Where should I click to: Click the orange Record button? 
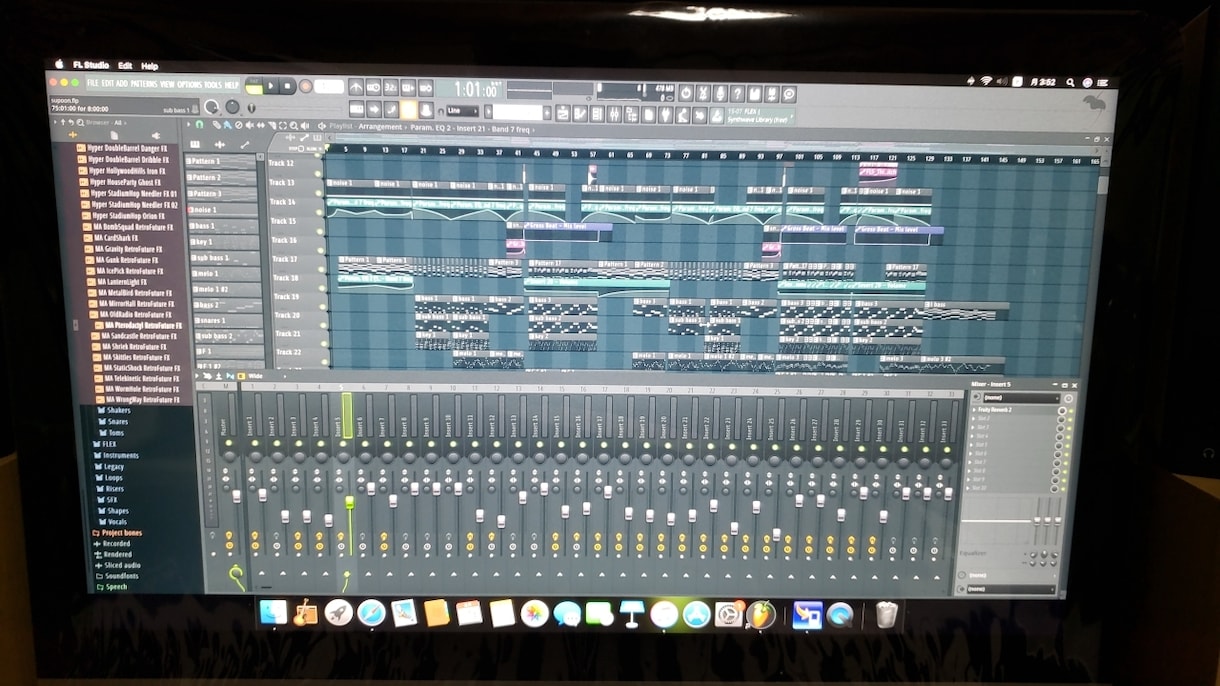305,87
